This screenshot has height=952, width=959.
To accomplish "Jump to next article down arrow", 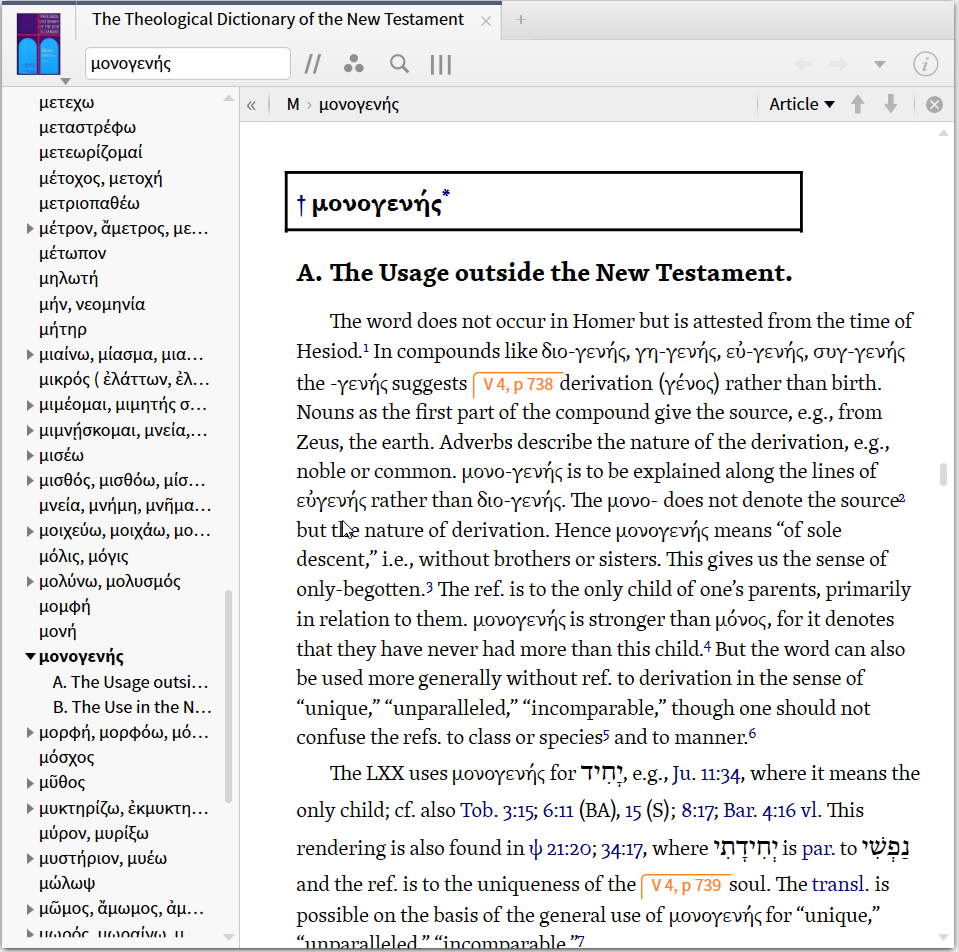I will [890, 105].
